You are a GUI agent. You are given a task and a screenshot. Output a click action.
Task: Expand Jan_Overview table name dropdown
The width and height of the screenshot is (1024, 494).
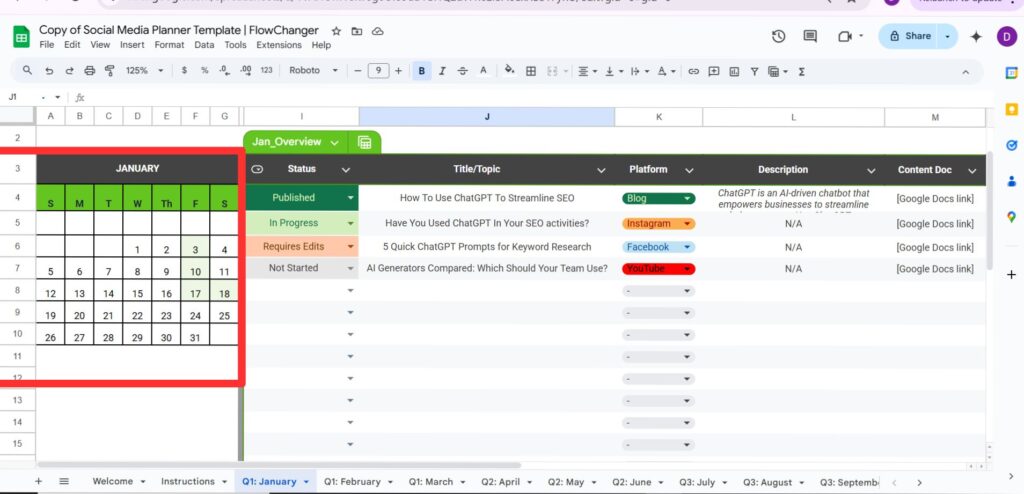[334, 142]
